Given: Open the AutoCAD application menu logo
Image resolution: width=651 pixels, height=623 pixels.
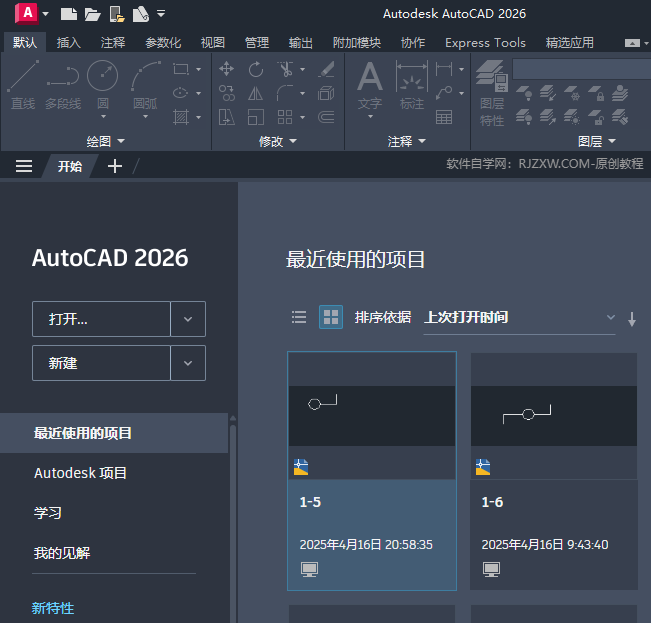Looking at the screenshot, I should pos(27,13).
